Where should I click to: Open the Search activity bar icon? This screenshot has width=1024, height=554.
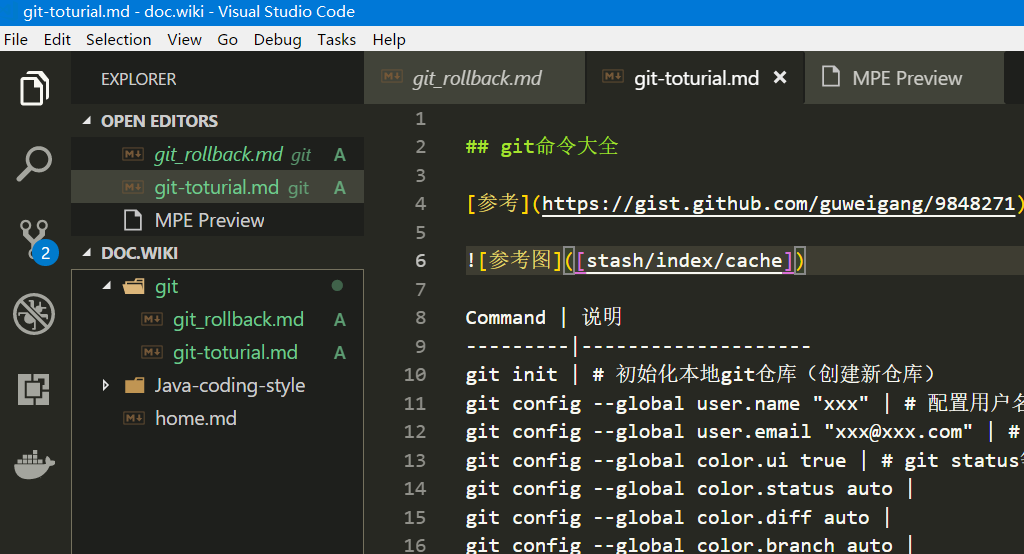34,163
